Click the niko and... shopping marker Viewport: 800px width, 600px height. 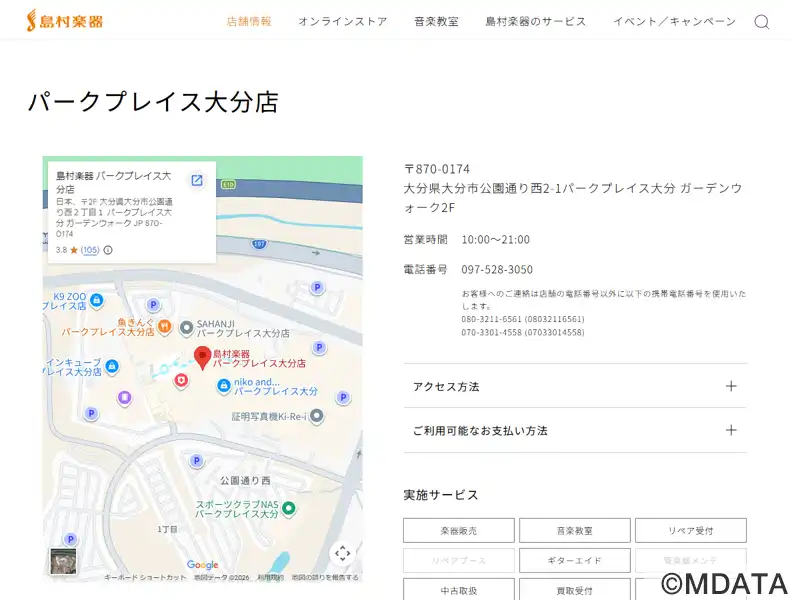(223, 386)
